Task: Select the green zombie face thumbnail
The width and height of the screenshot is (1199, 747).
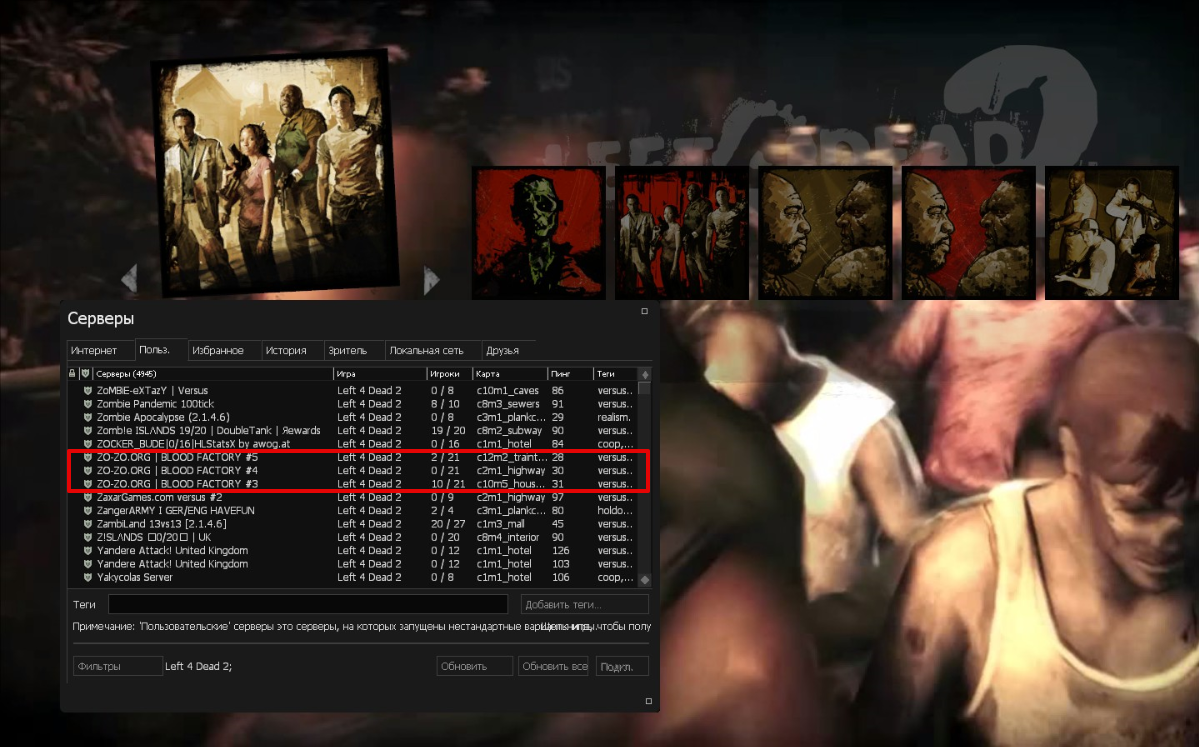Action: point(538,232)
